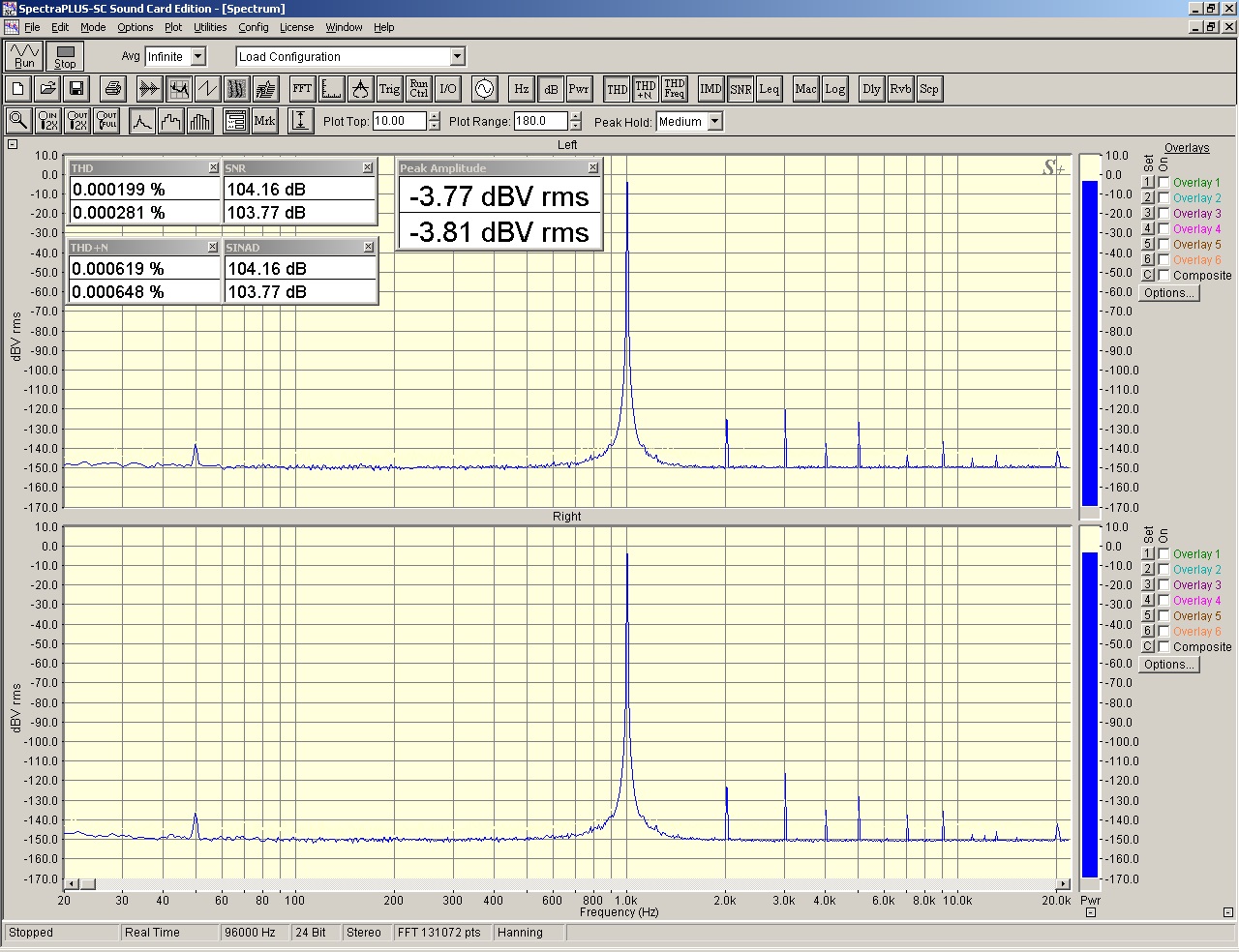
Task: Click the save floppy disk icon
Action: click(x=76, y=89)
